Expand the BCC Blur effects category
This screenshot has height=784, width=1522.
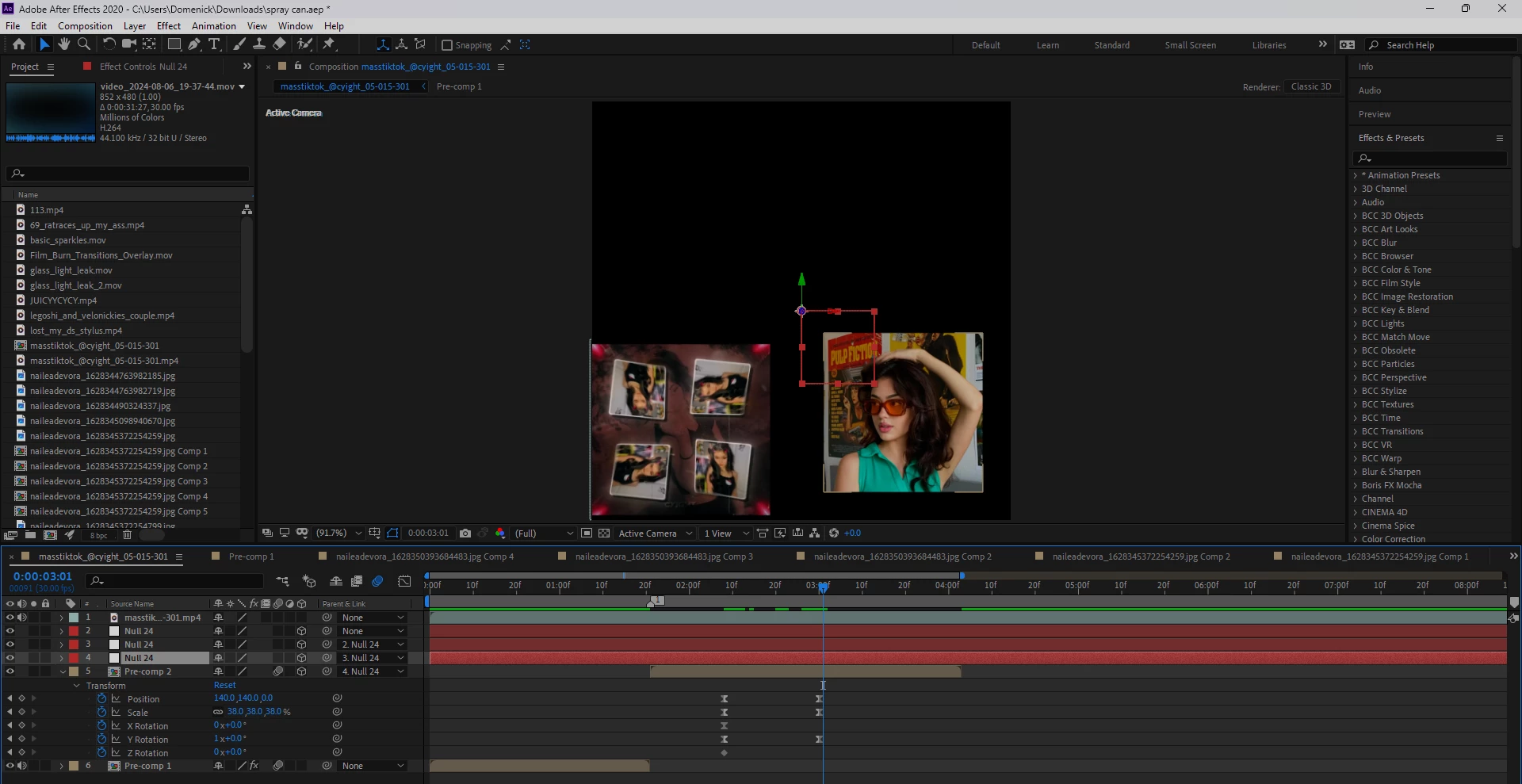1356,243
